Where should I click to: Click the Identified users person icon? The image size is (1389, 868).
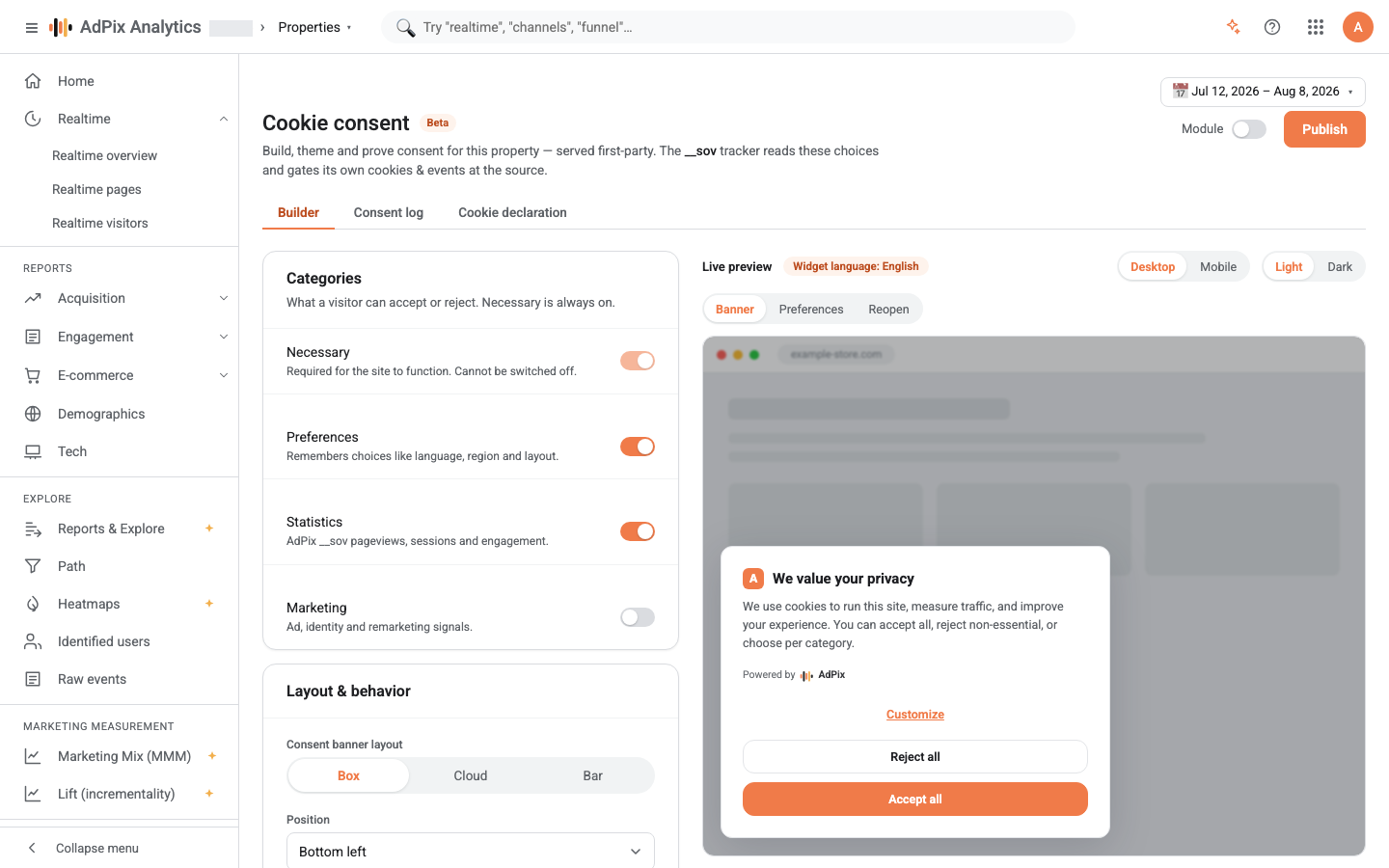(33, 641)
